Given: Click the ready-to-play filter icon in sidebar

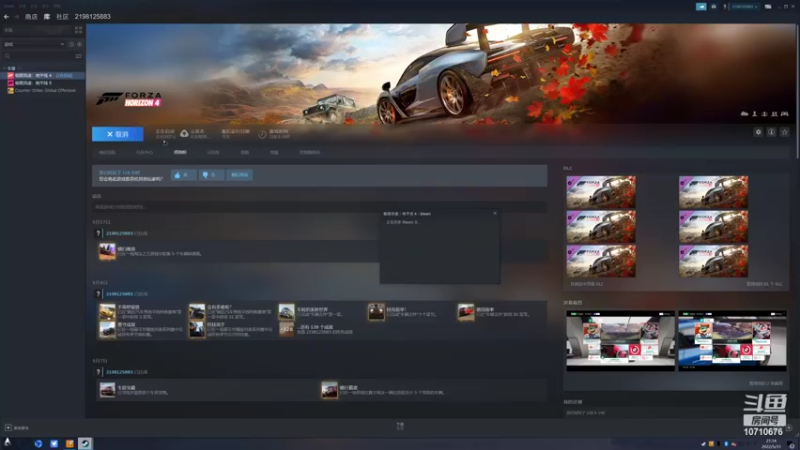Looking at the screenshot, I should coord(79,44).
